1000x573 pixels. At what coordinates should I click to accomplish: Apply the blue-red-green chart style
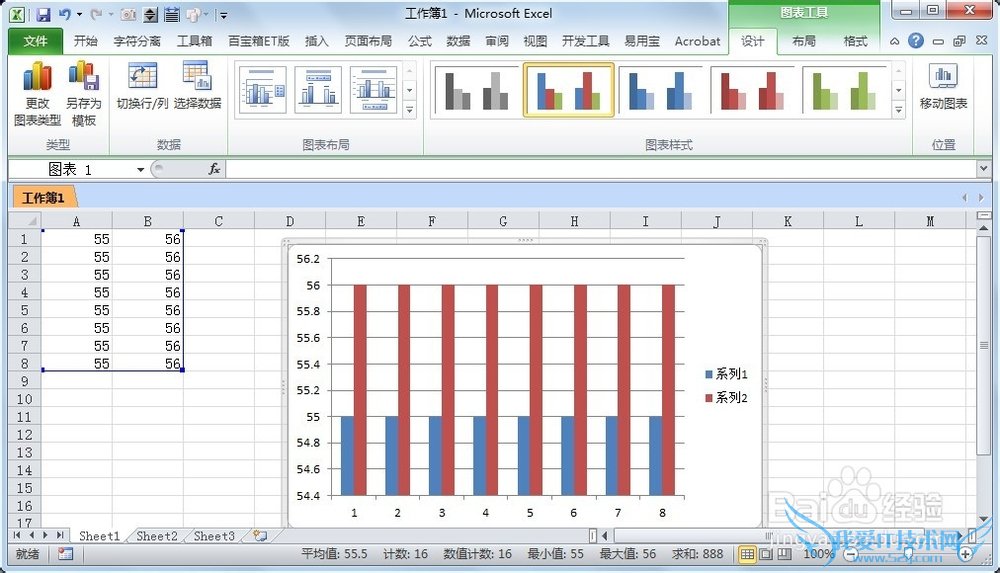tap(568, 91)
